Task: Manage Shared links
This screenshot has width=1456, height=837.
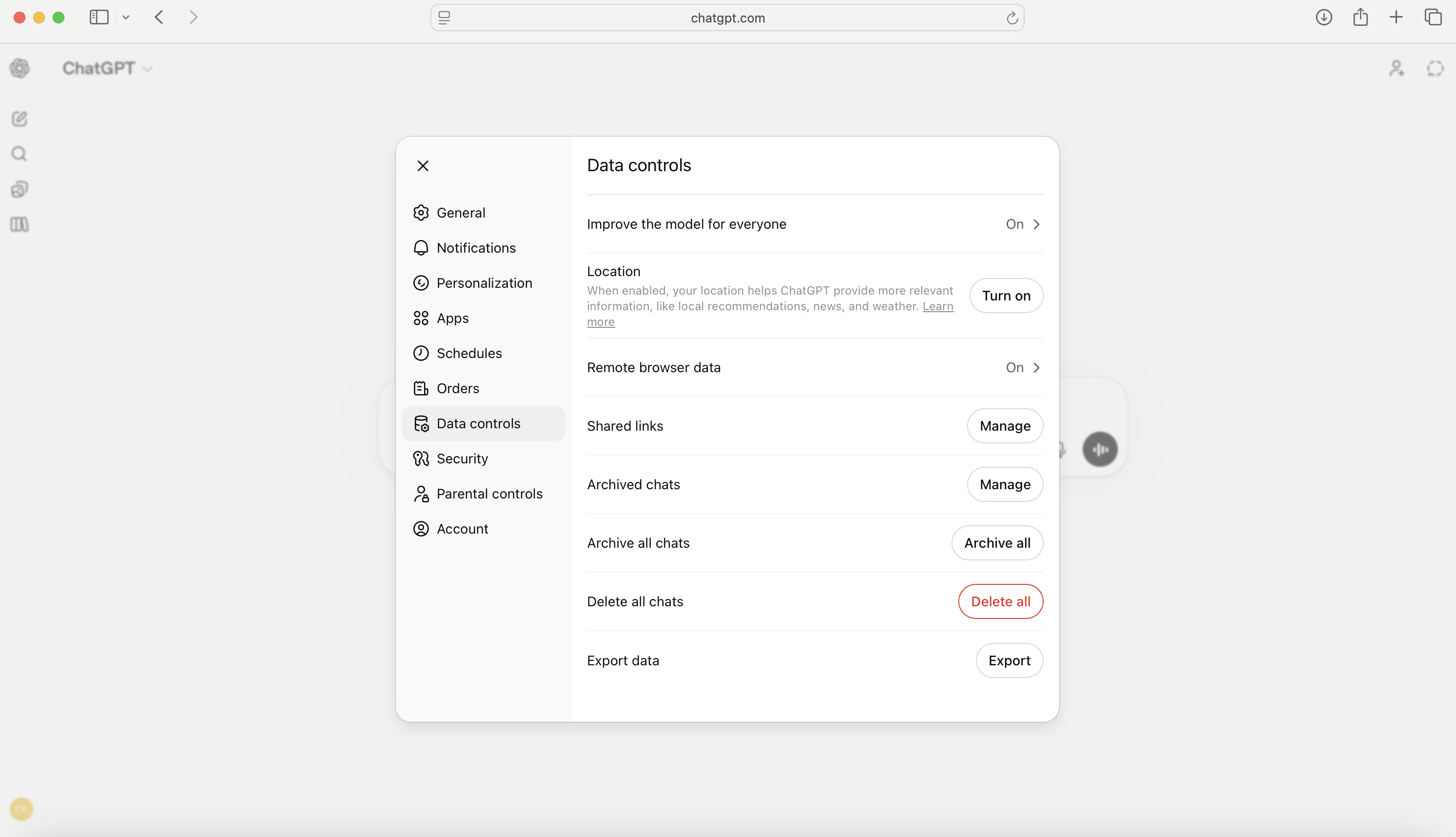Action: [x=1005, y=426]
